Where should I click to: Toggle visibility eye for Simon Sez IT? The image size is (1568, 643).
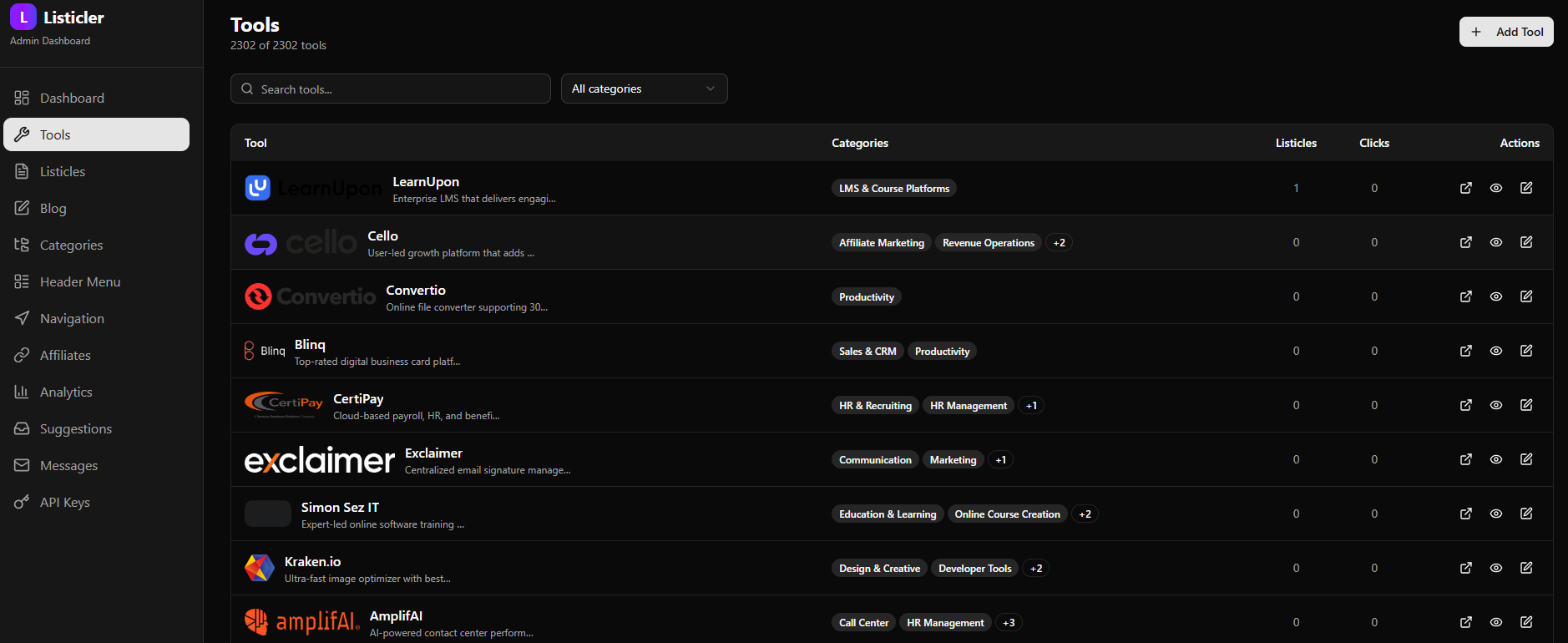pyautogui.click(x=1496, y=514)
